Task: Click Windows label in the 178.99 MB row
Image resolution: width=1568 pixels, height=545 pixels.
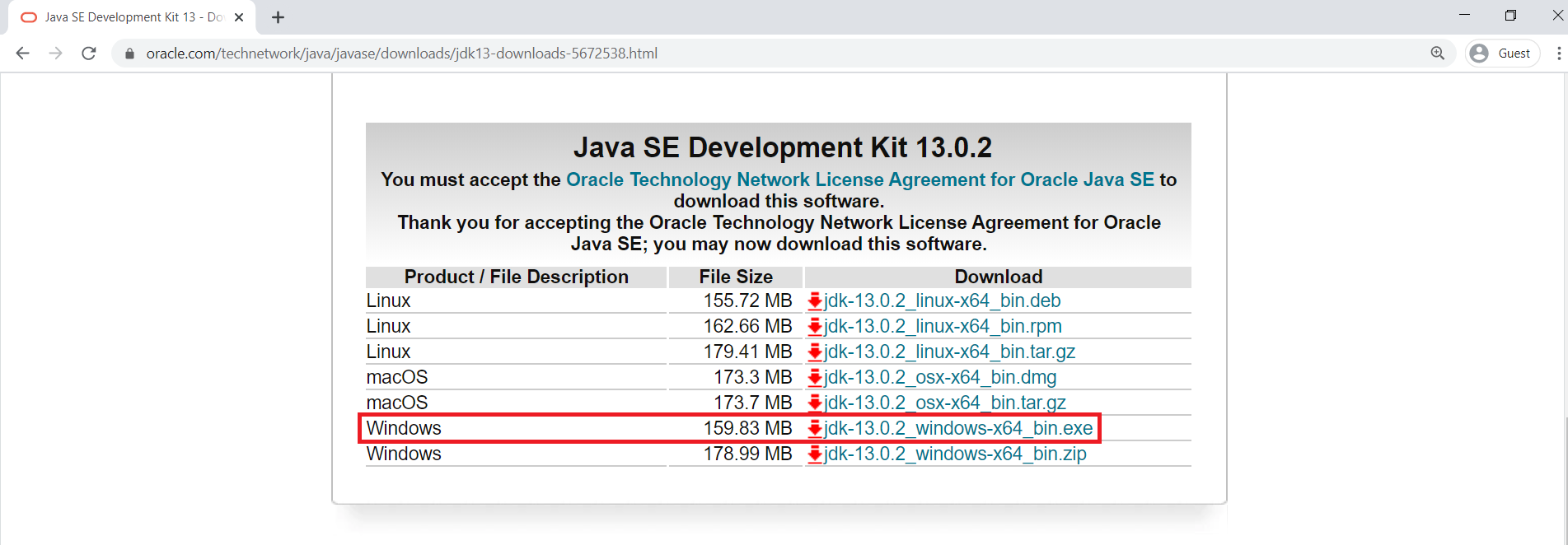Action: tap(404, 454)
